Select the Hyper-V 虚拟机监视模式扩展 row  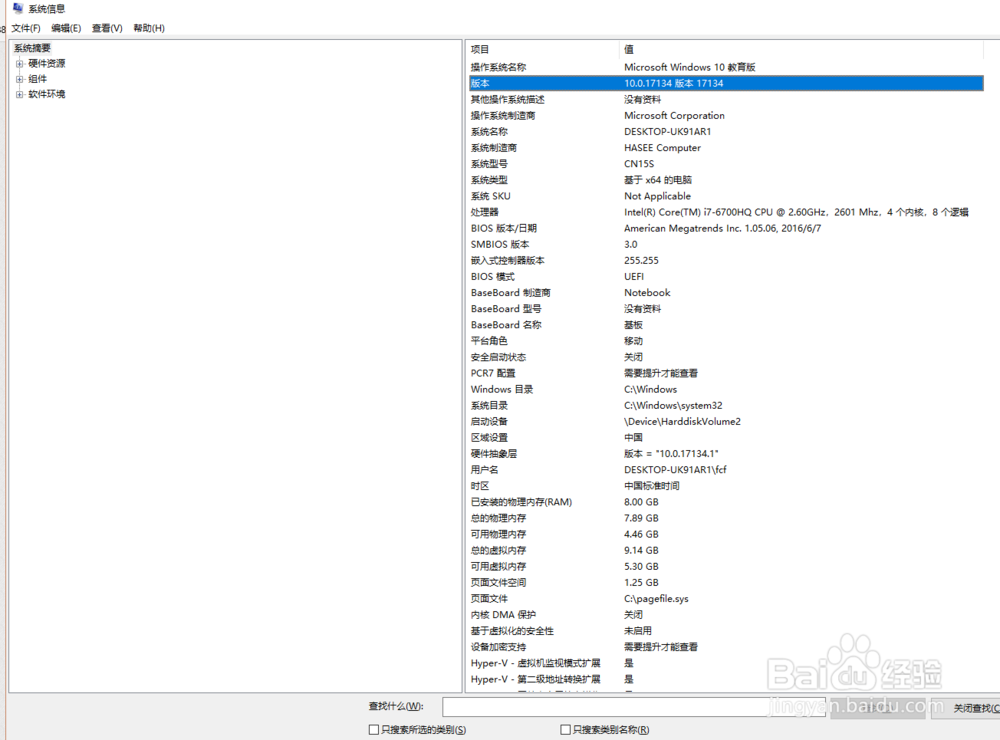pos(726,663)
